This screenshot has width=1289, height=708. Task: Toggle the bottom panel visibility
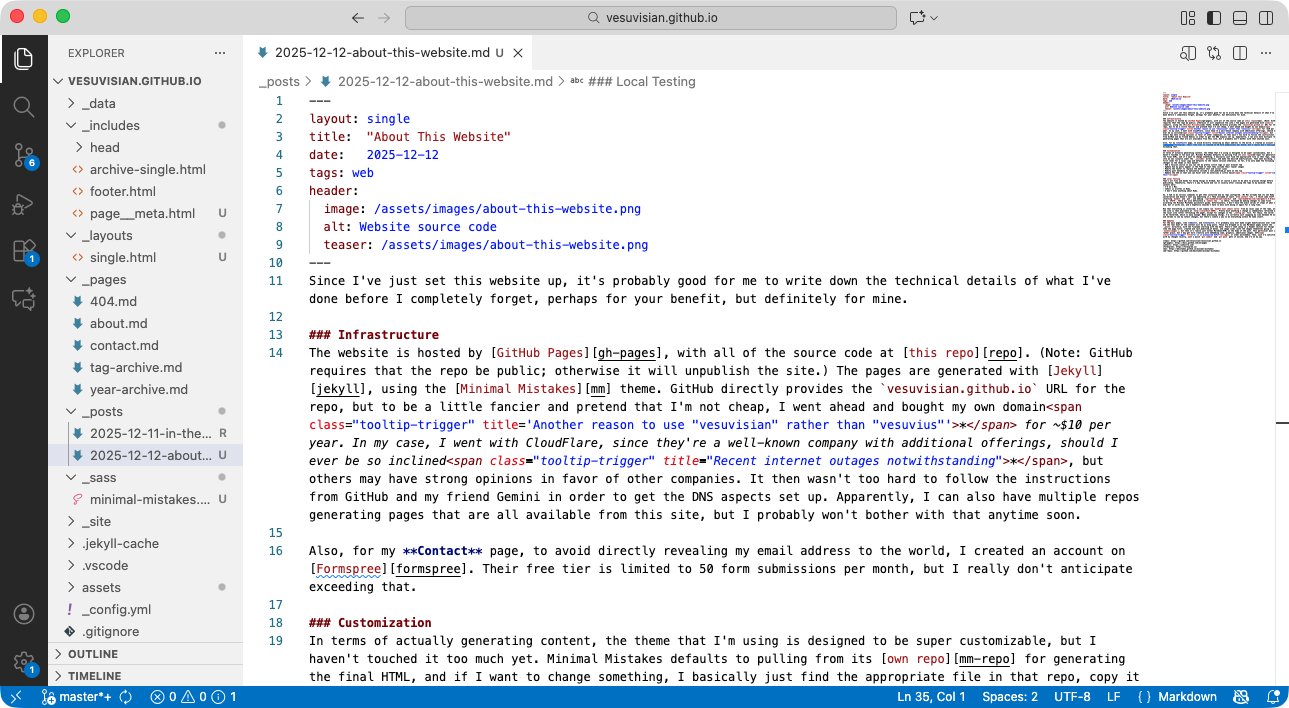[x=1240, y=18]
